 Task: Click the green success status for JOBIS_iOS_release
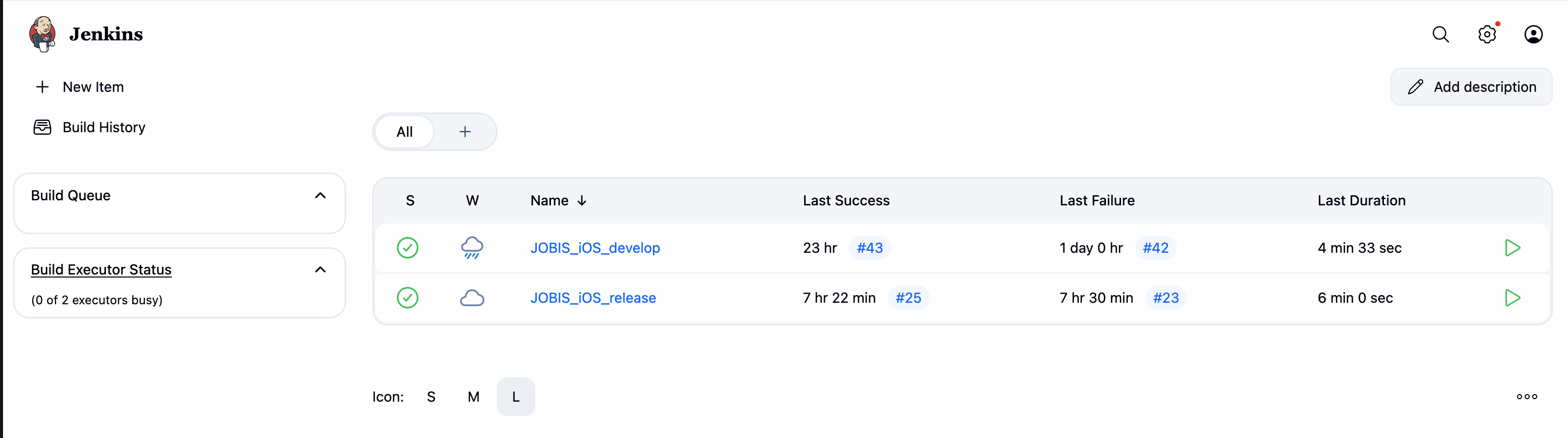point(408,297)
